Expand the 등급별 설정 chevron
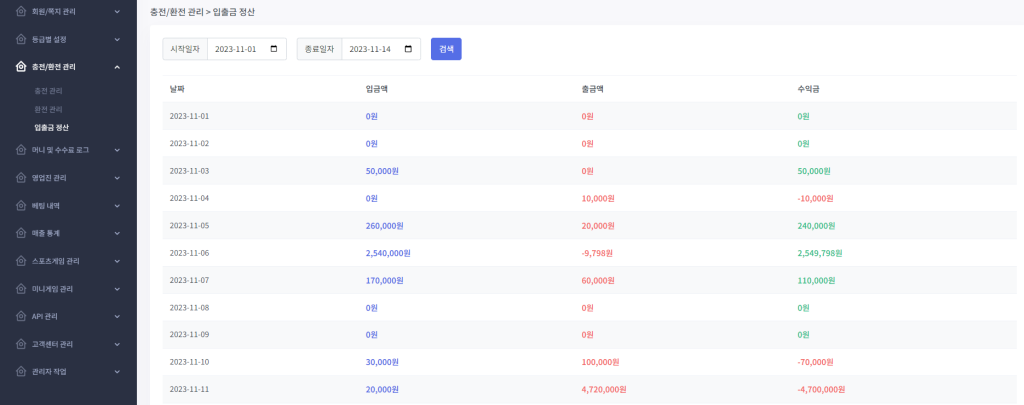Viewport: 1024px width, 405px height. [117, 39]
